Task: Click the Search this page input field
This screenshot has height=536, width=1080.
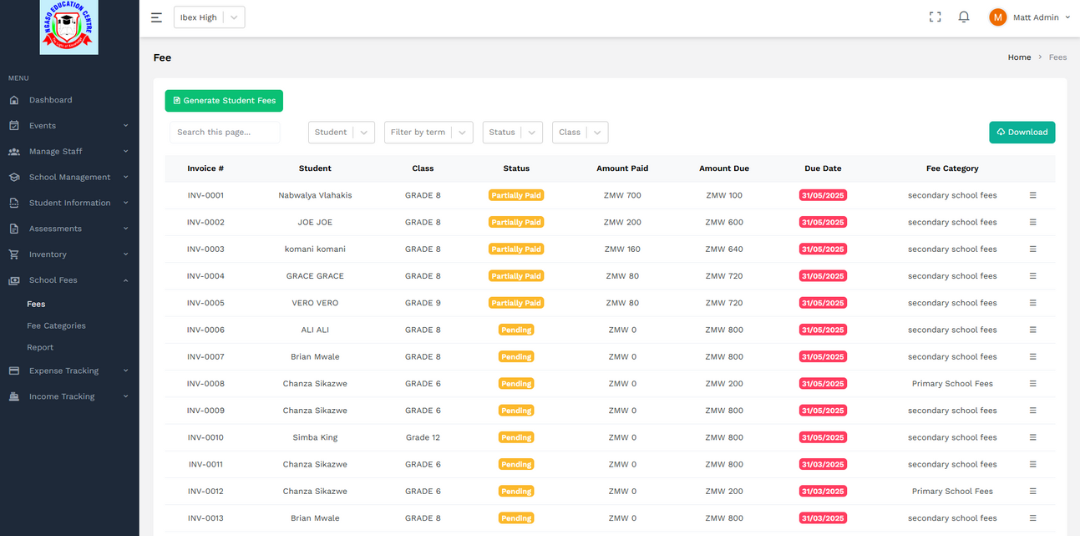Action: pyautogui.click(x=224, y=132)
